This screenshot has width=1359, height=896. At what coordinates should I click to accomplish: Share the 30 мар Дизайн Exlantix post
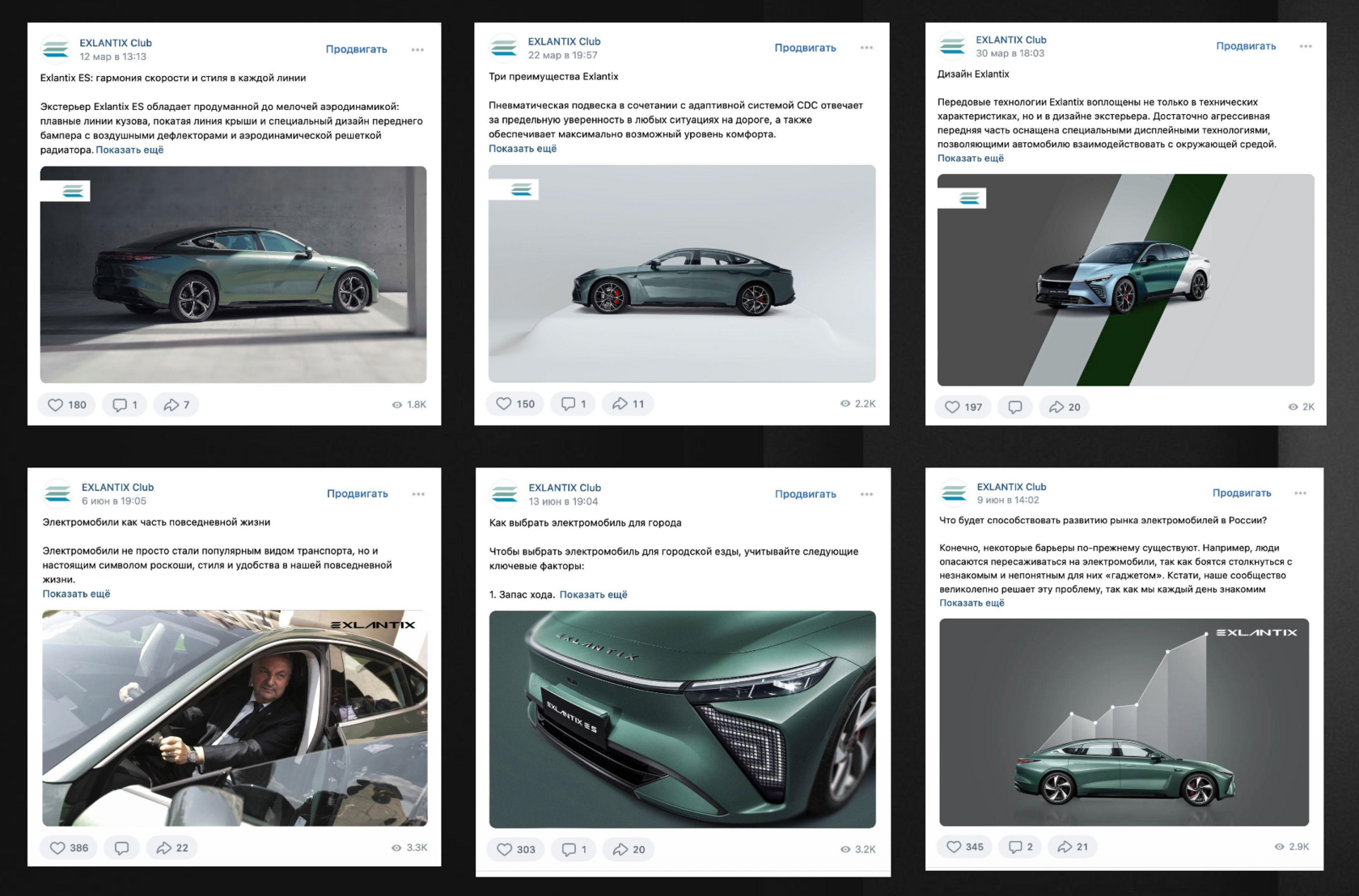pyautogui.click(x=1065, y=407)
